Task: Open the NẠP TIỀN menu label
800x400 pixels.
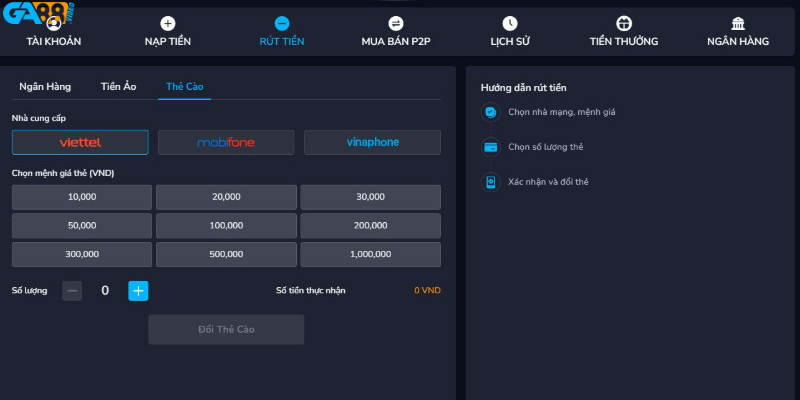Action: click(x=168, y=42)
